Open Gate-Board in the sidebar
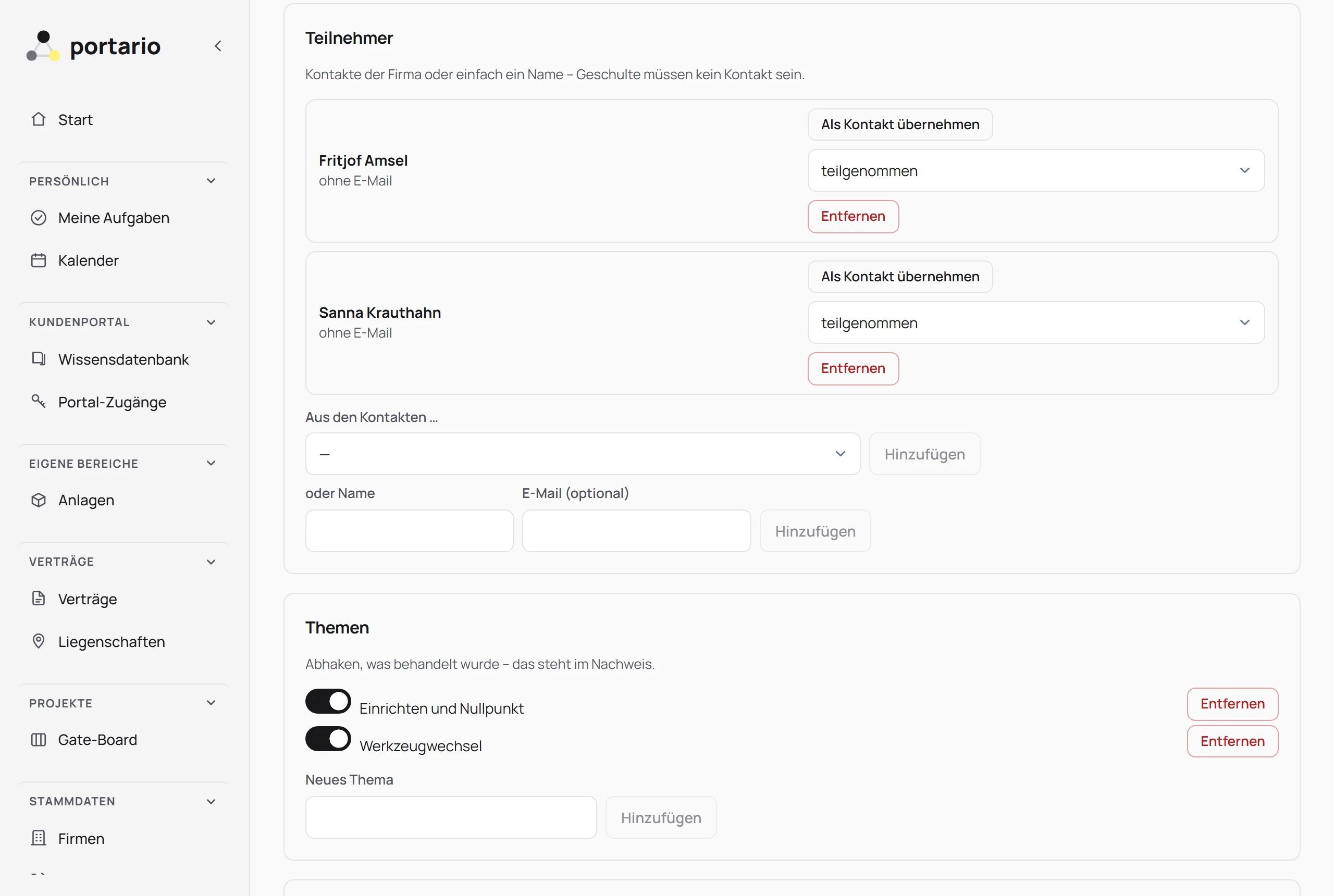Viewport: 1334px width, 896px height. [x=123, y=739]
